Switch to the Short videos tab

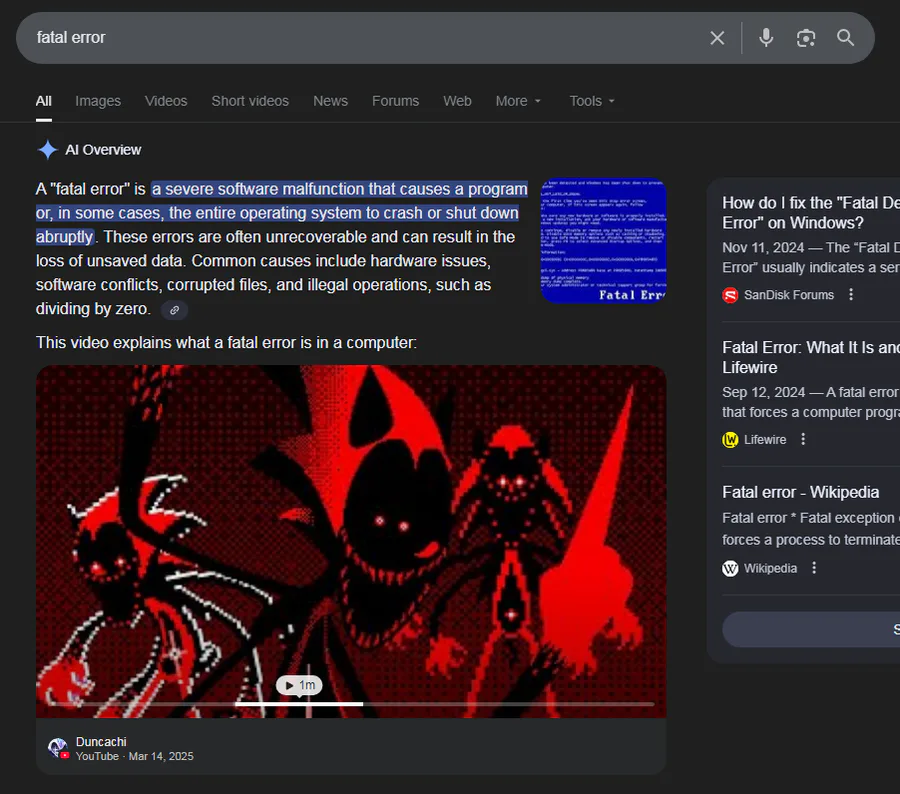point(250,101)
